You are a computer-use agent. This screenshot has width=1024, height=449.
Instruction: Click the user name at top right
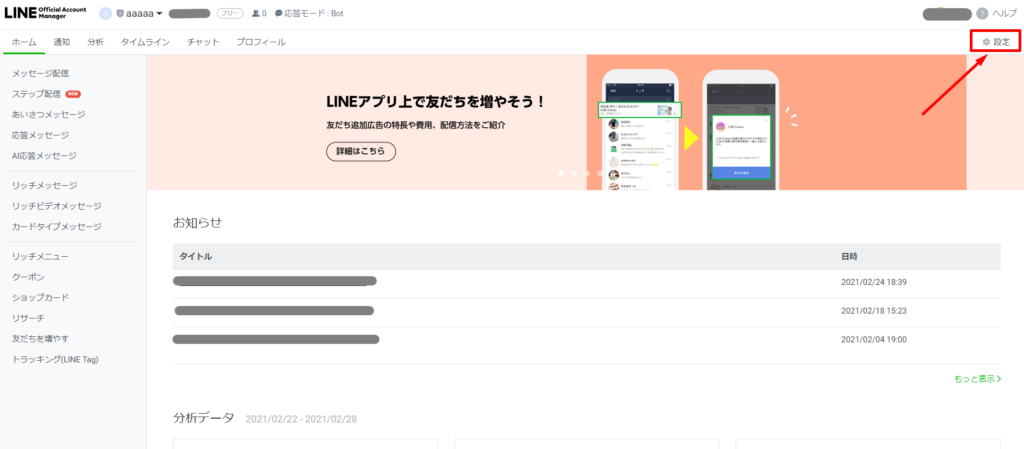tap(947, 14)
